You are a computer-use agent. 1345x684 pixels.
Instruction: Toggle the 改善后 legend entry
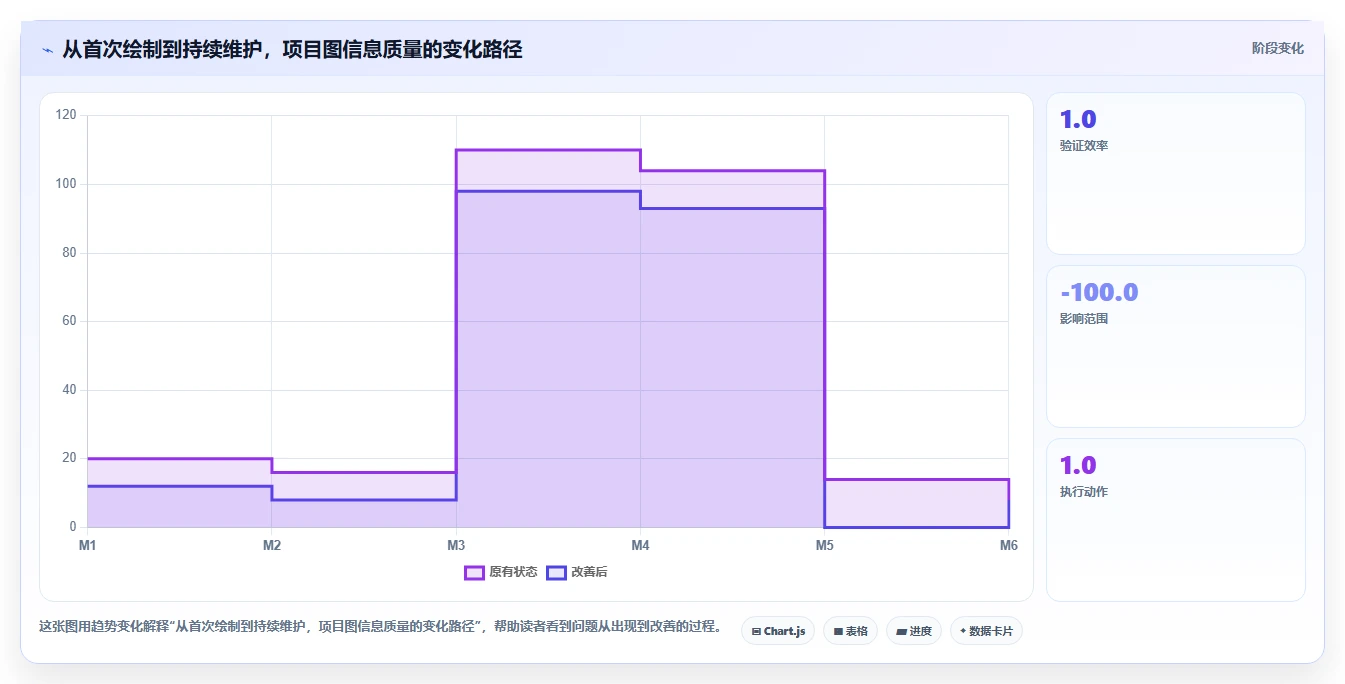point(577,572)
